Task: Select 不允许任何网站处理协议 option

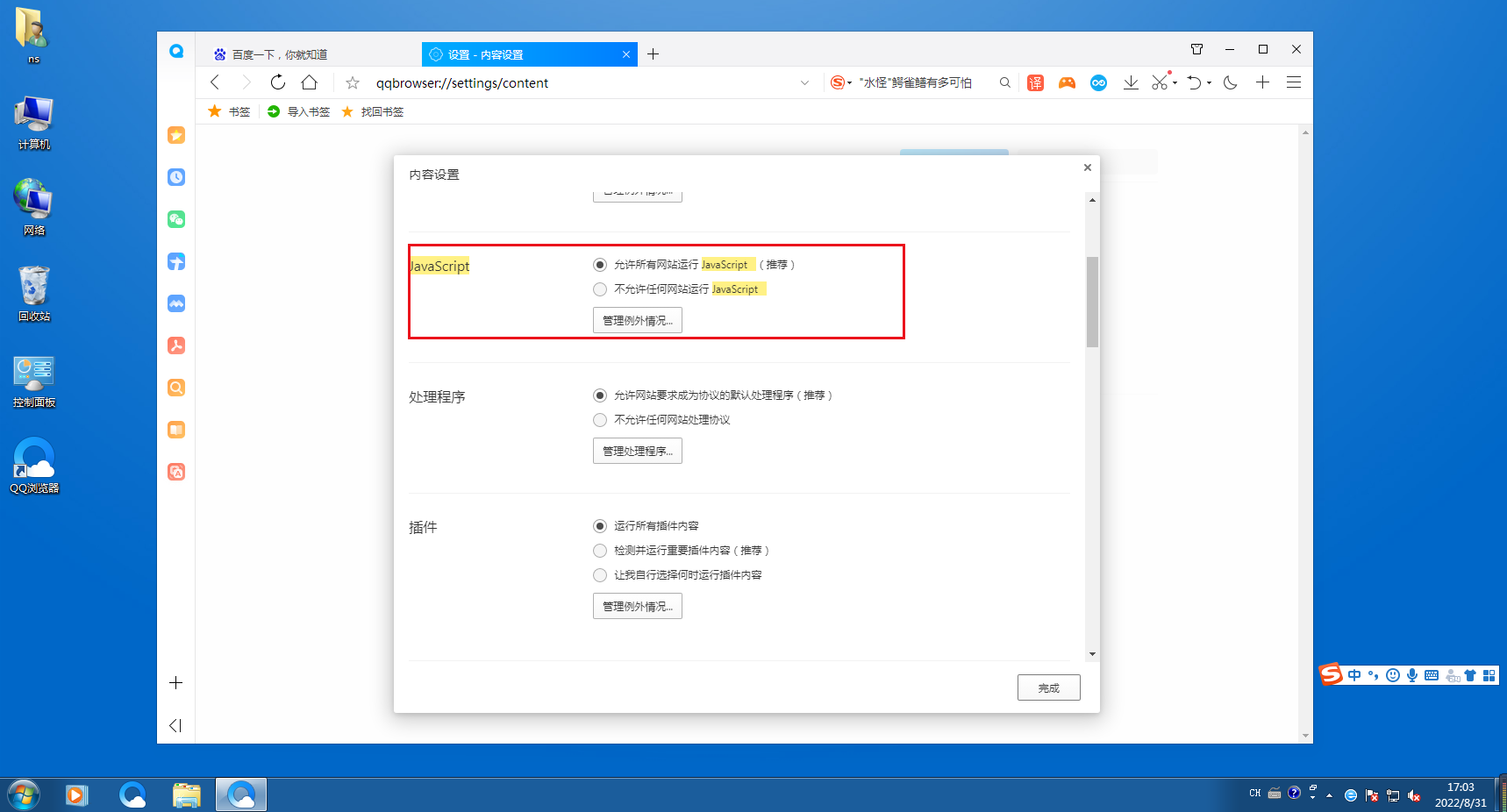Action: tap(600, 420)
